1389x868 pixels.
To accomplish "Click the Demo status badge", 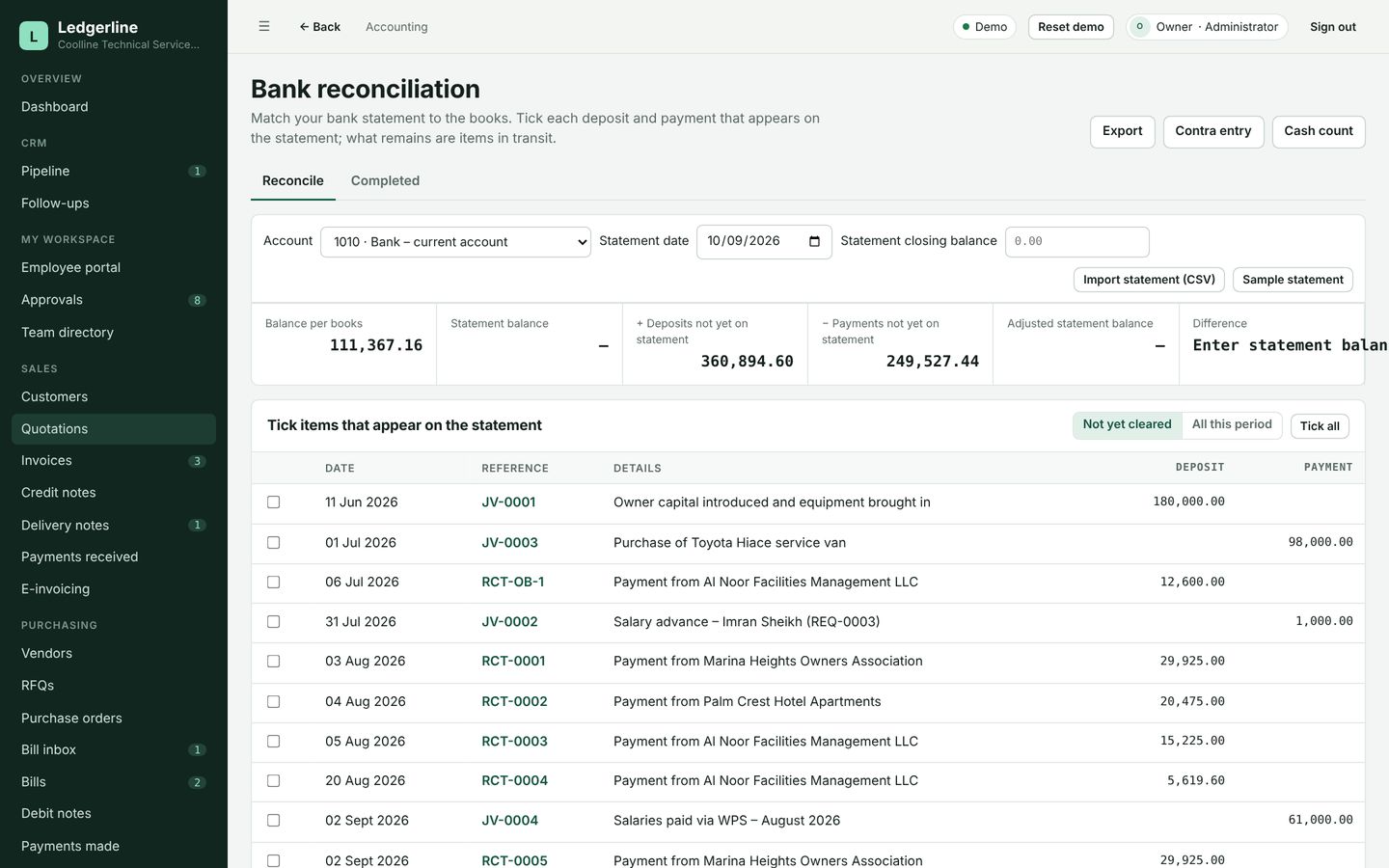I will pos(984,27).
